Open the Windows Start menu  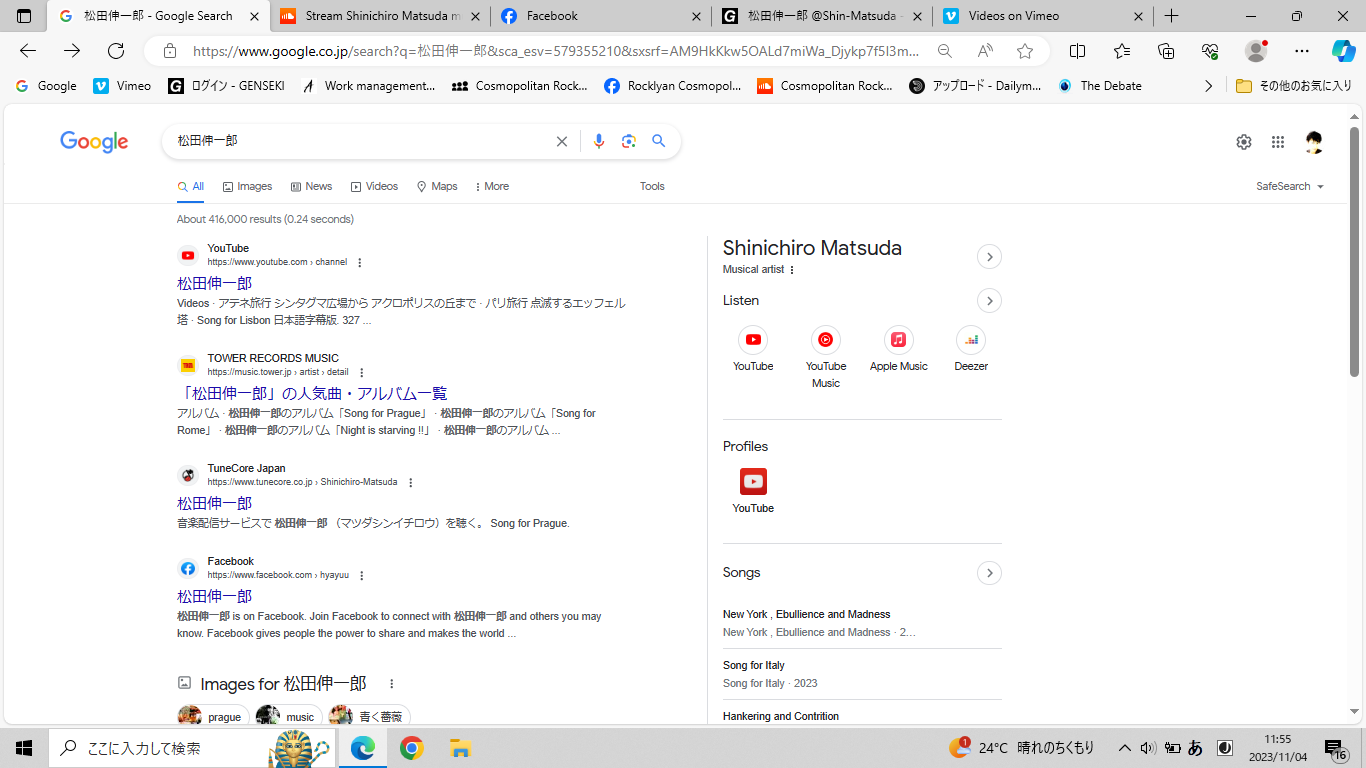(24, 748)
